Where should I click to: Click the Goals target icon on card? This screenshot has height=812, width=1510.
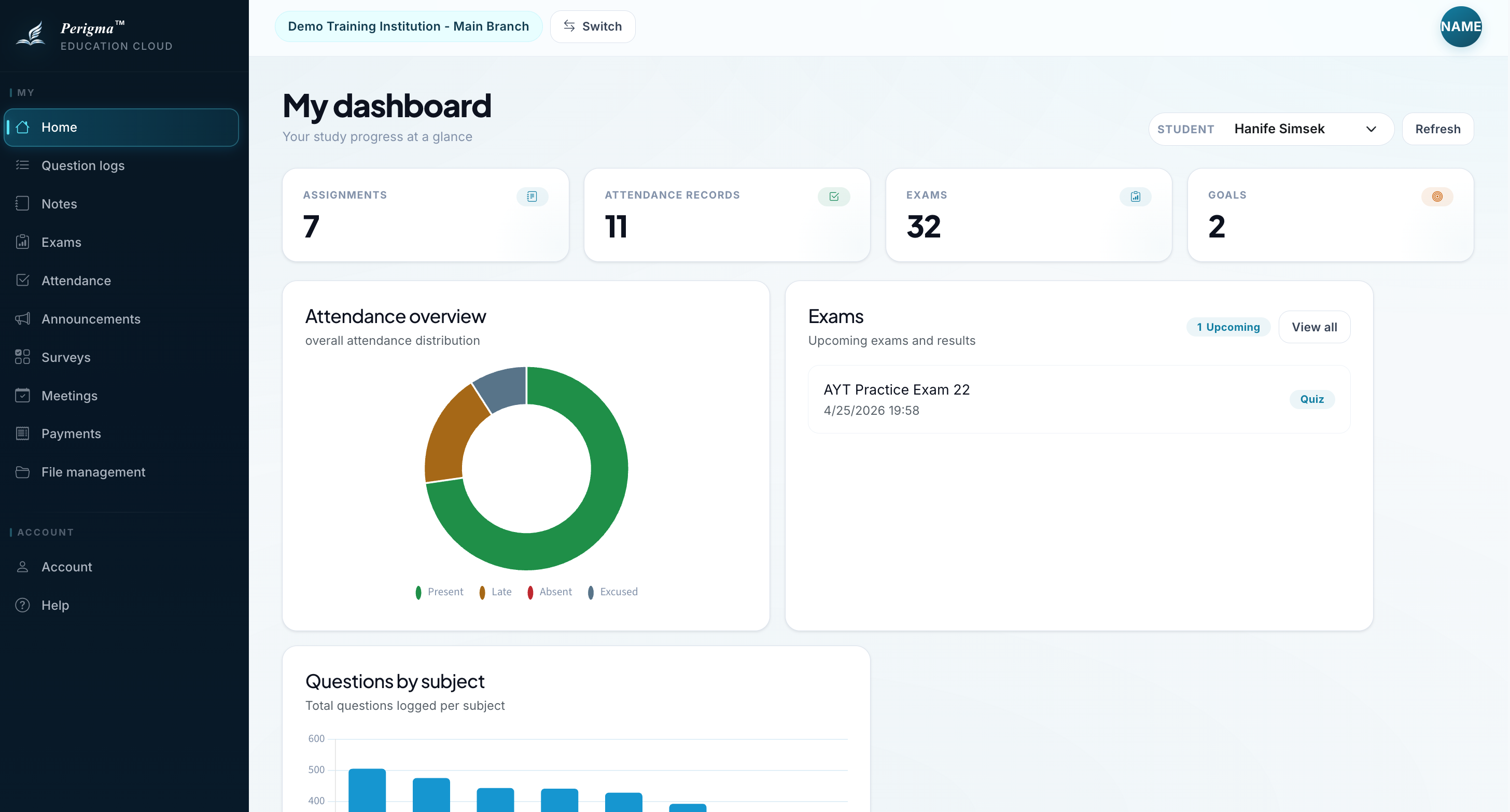pos(1437,197)
